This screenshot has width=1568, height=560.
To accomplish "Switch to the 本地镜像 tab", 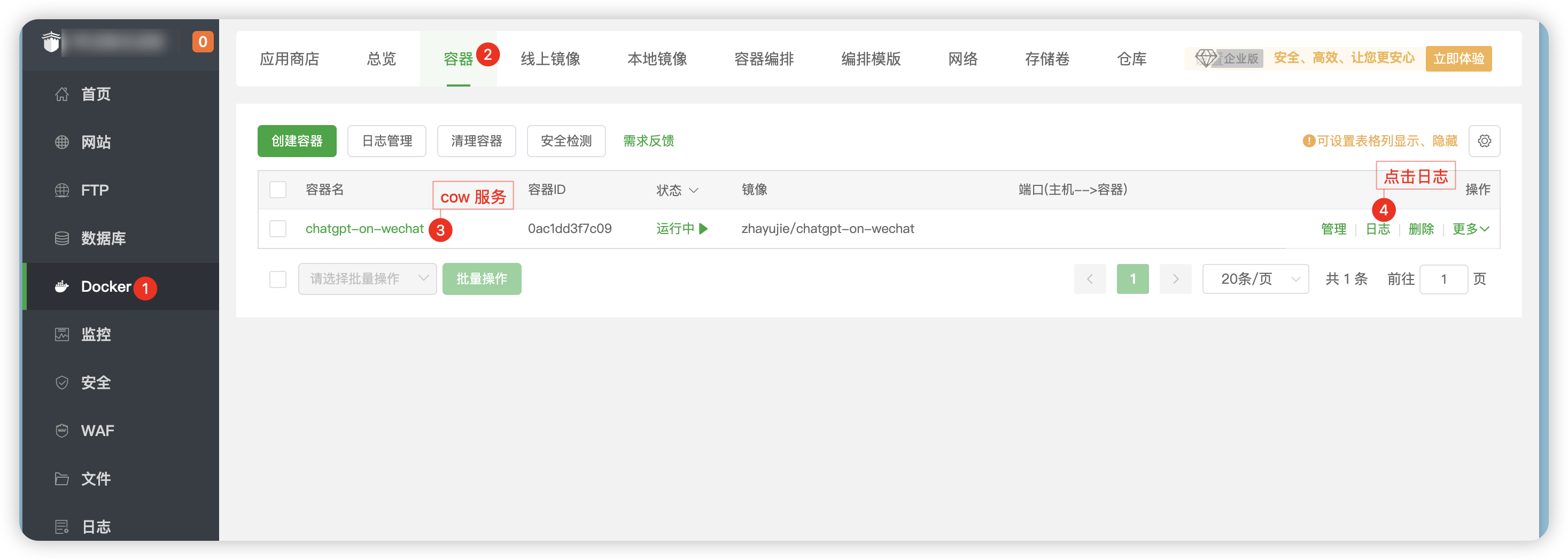I will click(x=657, y=59).
